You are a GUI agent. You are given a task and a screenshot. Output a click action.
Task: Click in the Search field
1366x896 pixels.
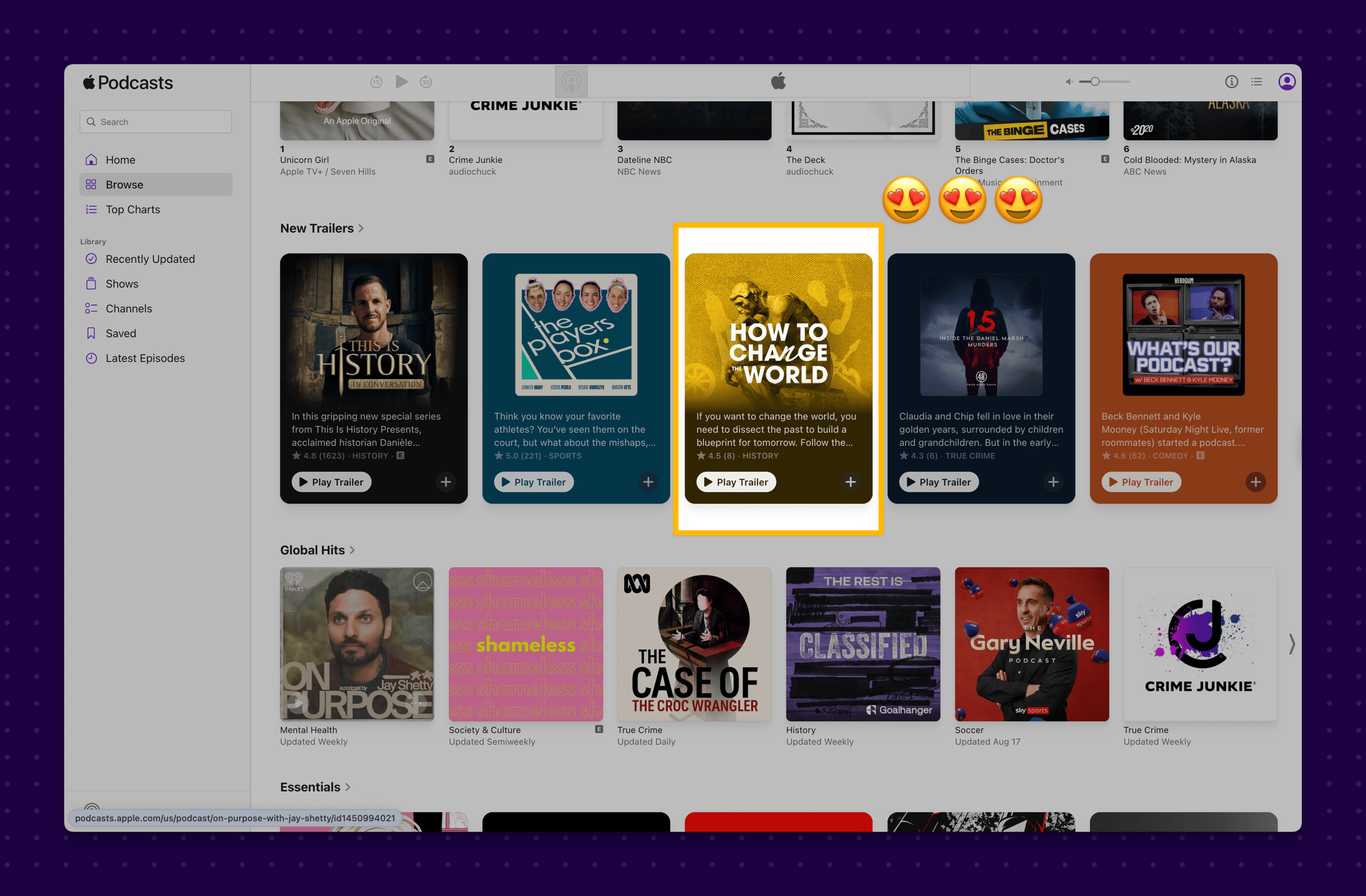pos(155,122)
